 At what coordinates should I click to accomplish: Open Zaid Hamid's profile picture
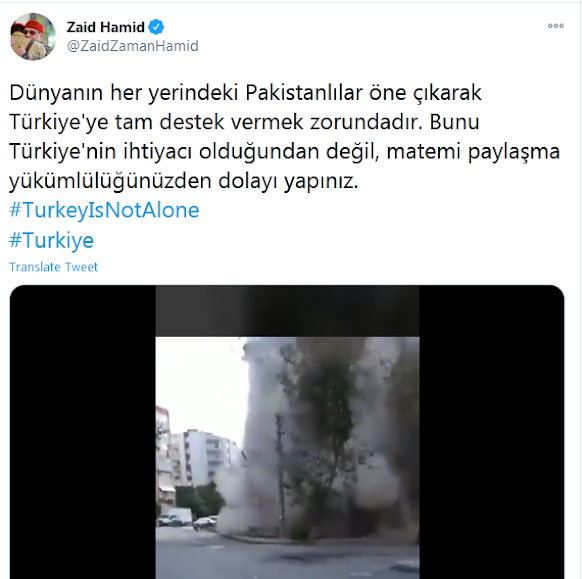(33, 36)
